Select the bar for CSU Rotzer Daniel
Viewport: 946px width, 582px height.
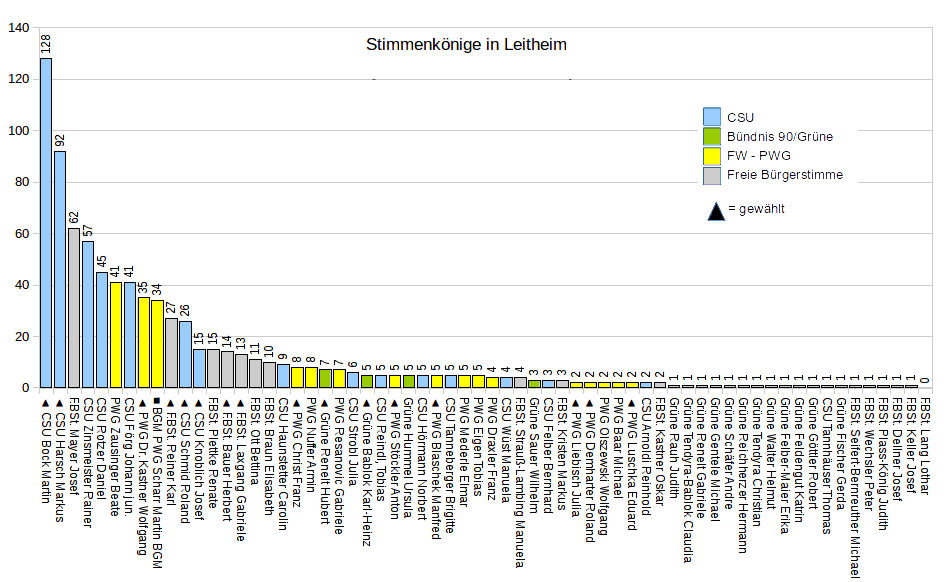pyautogui.click(x=102, y=330)
